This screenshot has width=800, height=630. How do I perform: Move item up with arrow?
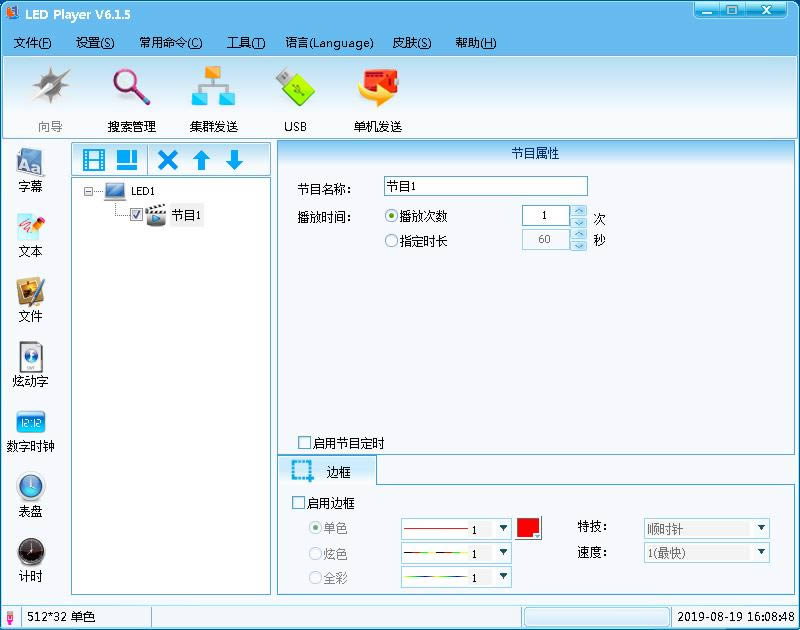click(x=201, y=160)
